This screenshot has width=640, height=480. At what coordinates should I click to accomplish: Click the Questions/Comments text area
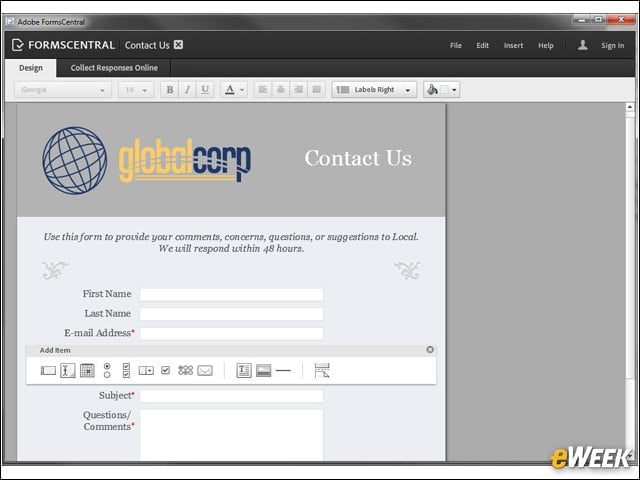(x=231, y=435)
